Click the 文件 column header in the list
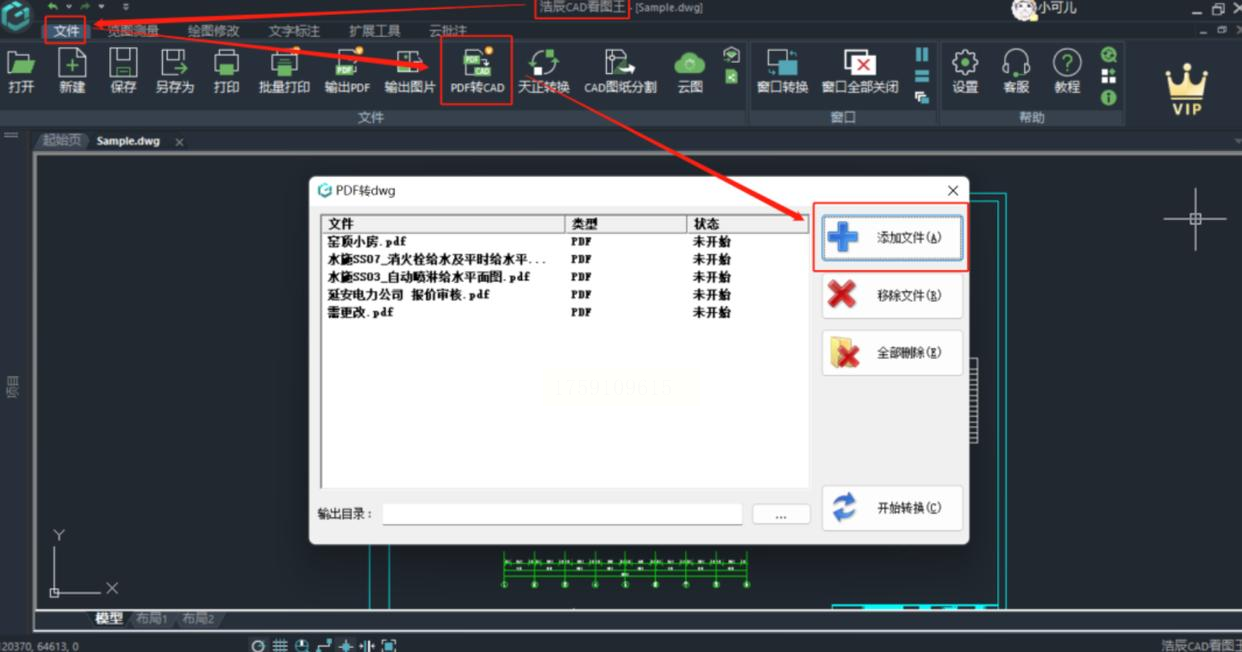The image size is (1242, 652). click(443, 224)
